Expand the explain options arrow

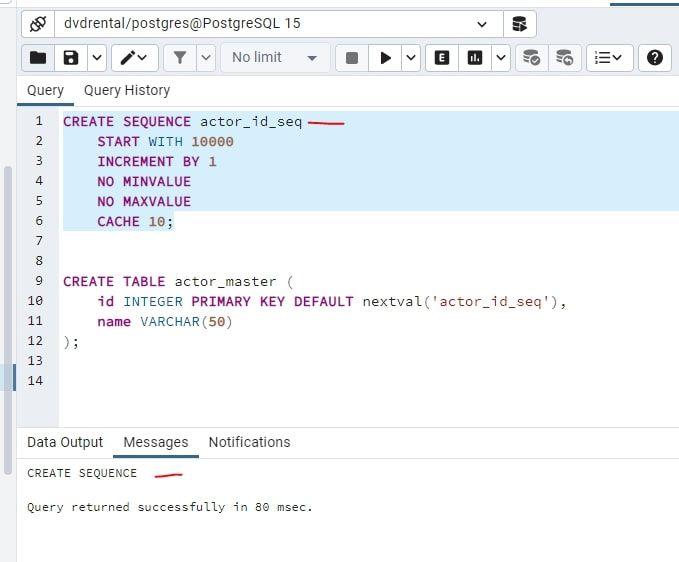pyautogui.click(x=501, y=58)
